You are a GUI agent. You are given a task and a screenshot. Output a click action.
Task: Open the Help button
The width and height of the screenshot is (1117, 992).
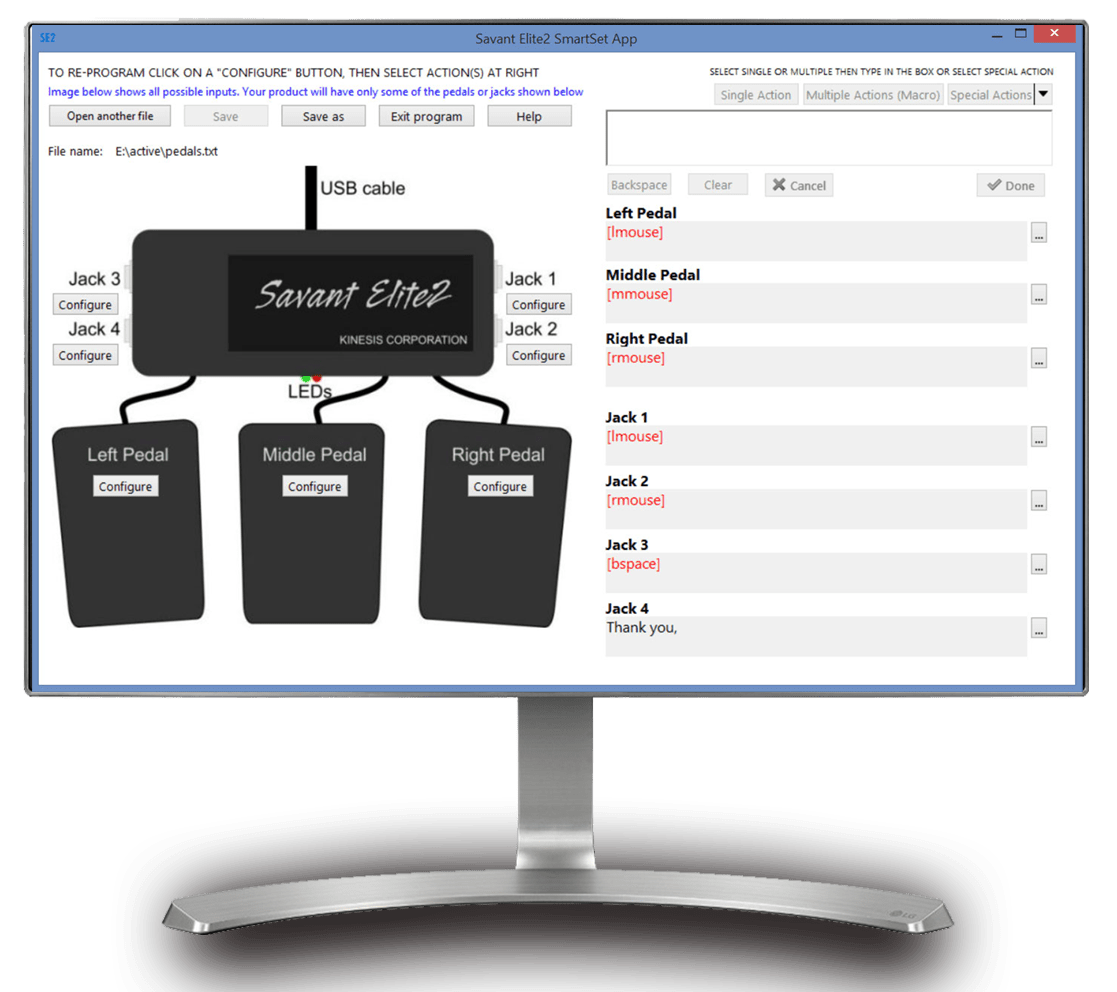point(529,116)
